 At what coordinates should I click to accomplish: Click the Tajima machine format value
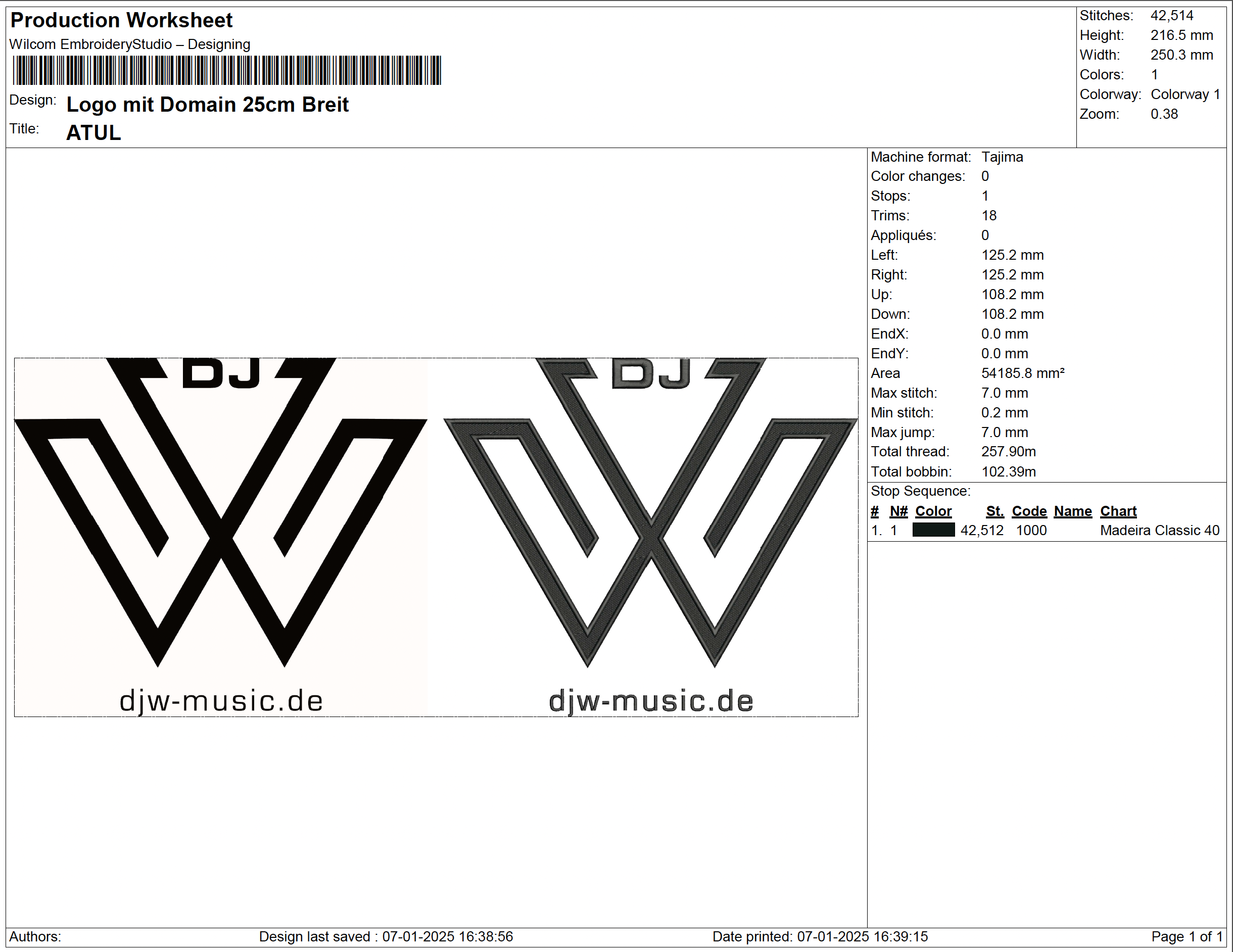click(x=1002, y=157)
